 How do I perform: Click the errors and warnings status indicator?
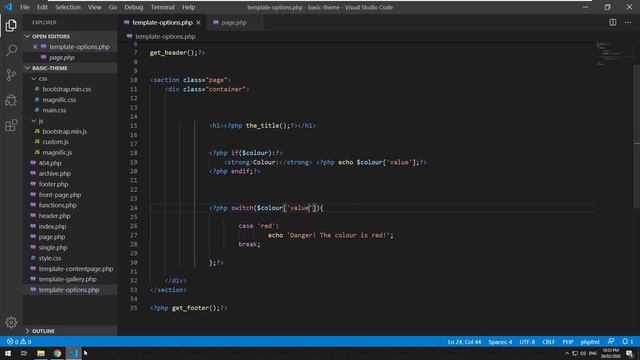pyautogui.click(x=19, y=342)
